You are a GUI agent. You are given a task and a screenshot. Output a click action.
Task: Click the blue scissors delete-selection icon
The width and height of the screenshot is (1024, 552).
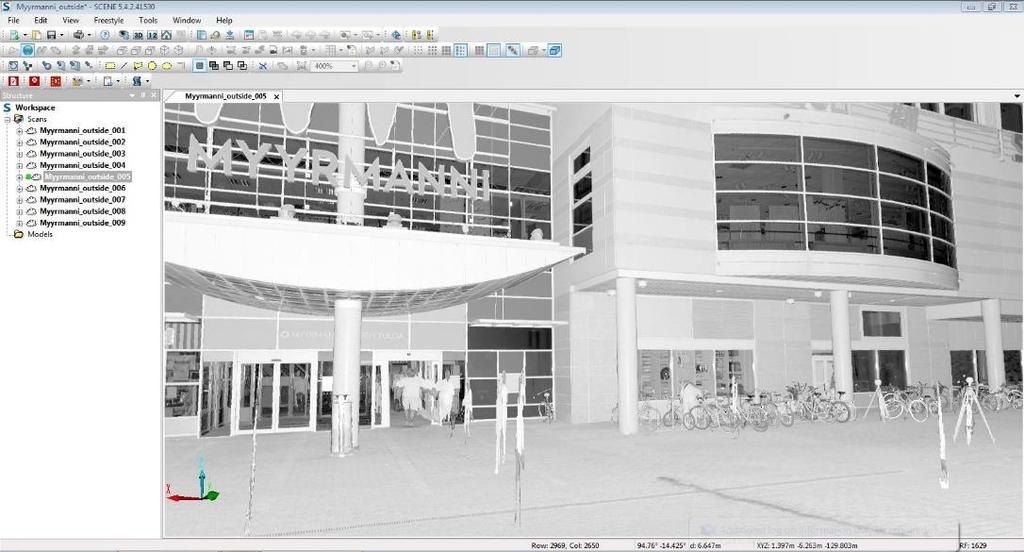[x=263, y=65]
